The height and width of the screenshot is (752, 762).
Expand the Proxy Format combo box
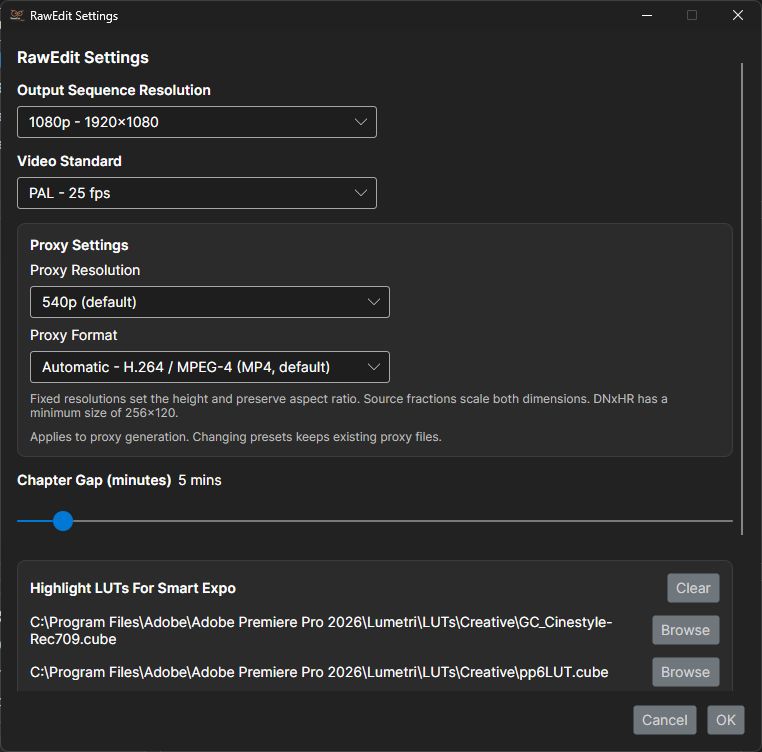(209, 367)
